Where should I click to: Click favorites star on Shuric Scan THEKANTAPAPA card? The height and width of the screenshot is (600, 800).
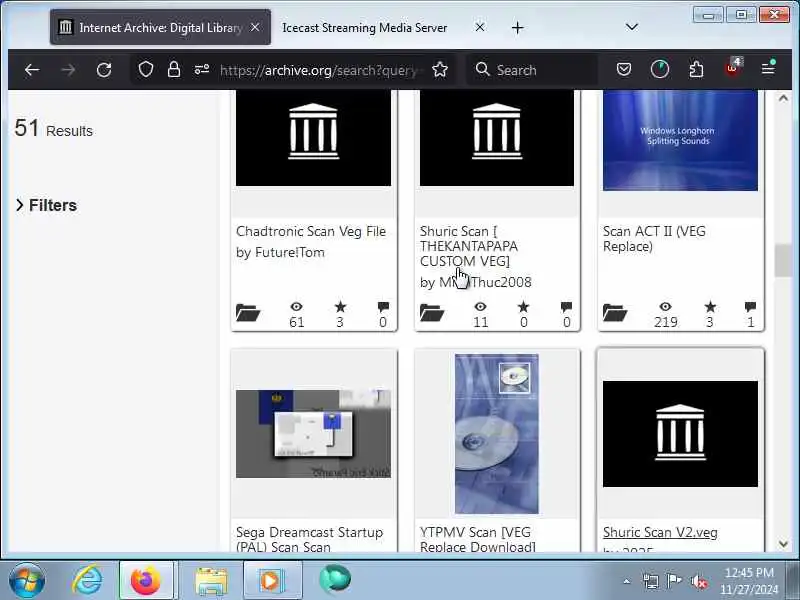pos(523,307)
